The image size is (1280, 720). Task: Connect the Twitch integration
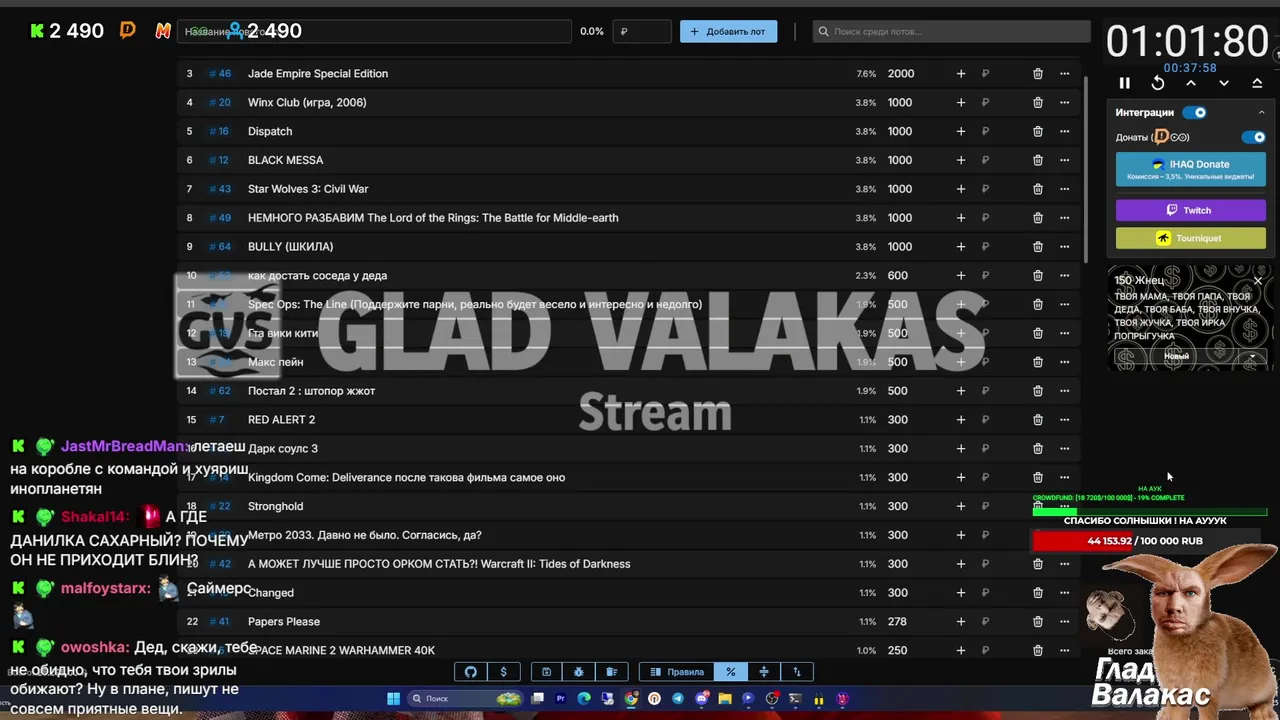[1190, 210]
